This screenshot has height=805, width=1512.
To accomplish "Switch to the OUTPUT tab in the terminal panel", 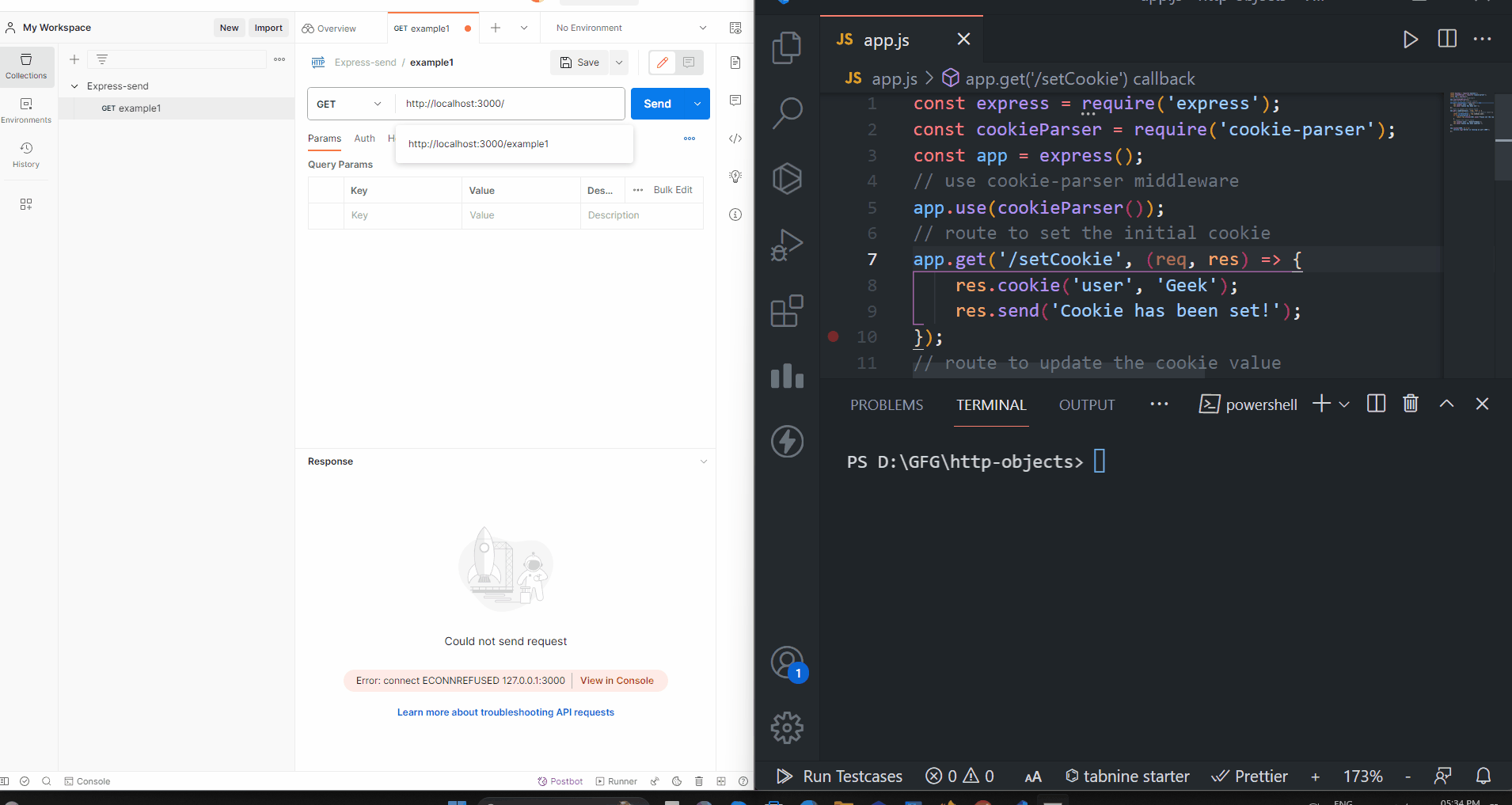I will pyautogui.click(x=1086, y=404).
